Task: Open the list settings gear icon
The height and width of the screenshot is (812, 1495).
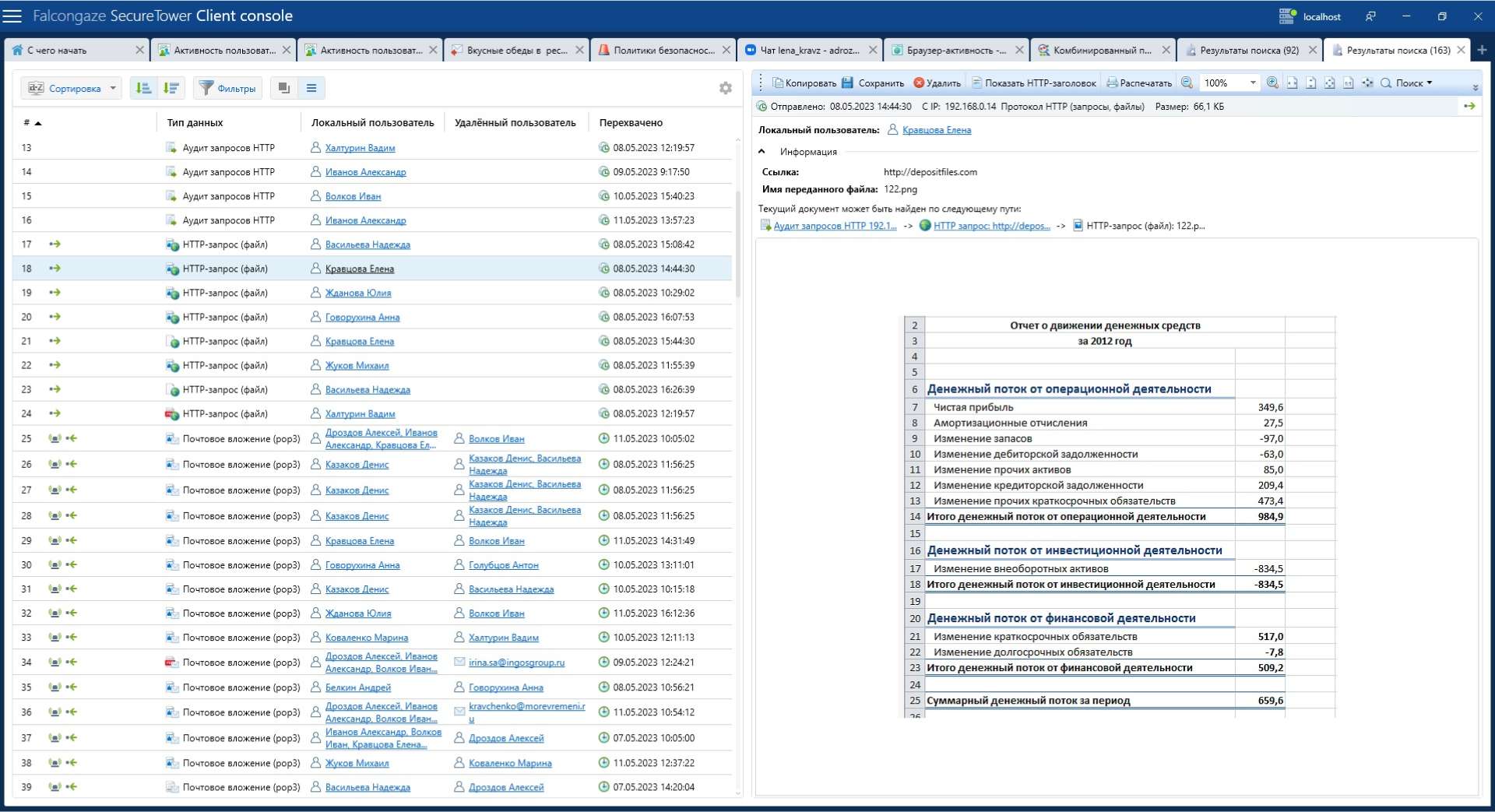Action: 725,88
